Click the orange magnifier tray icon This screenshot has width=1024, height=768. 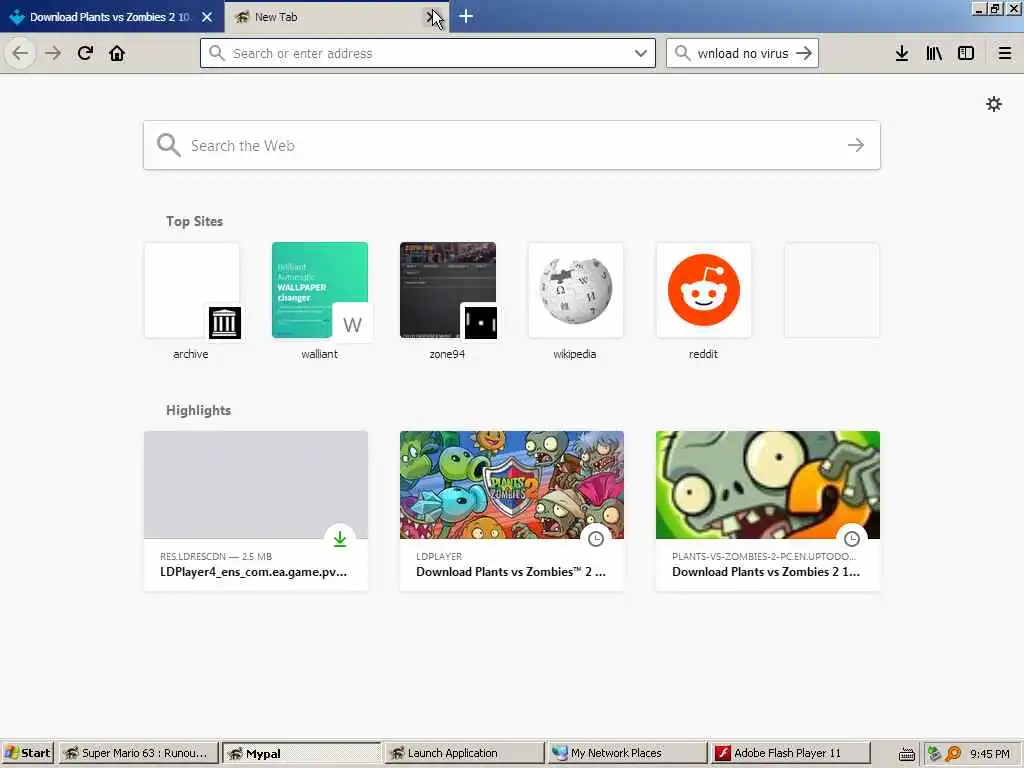coord(954,754)
